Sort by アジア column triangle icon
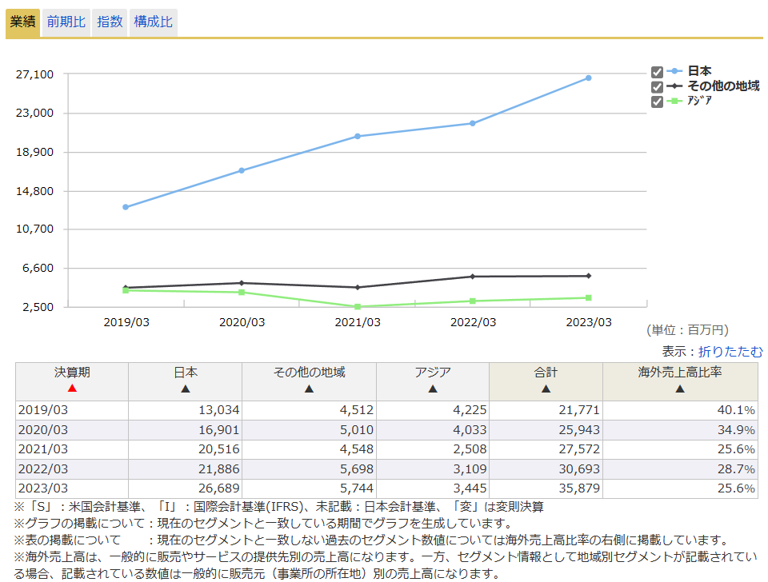 [x=432, y=389]
